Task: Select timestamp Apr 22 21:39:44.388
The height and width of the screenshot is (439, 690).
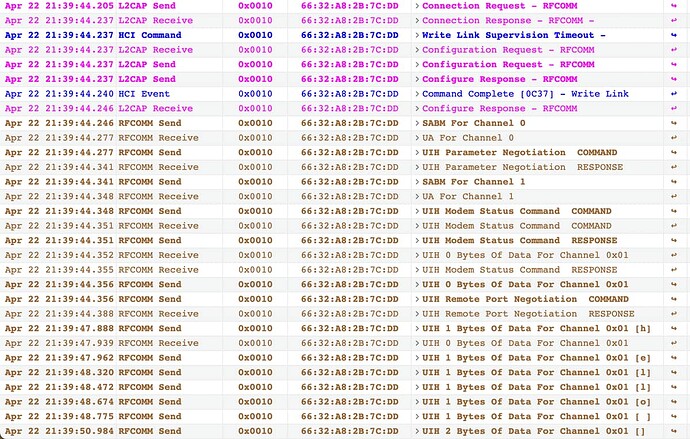Action: coord(59,314)
